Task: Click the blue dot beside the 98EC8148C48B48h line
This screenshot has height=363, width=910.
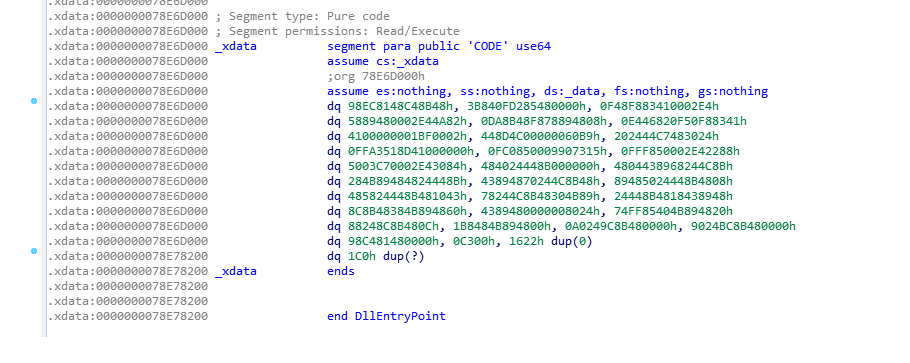Action: pos(34,101)
